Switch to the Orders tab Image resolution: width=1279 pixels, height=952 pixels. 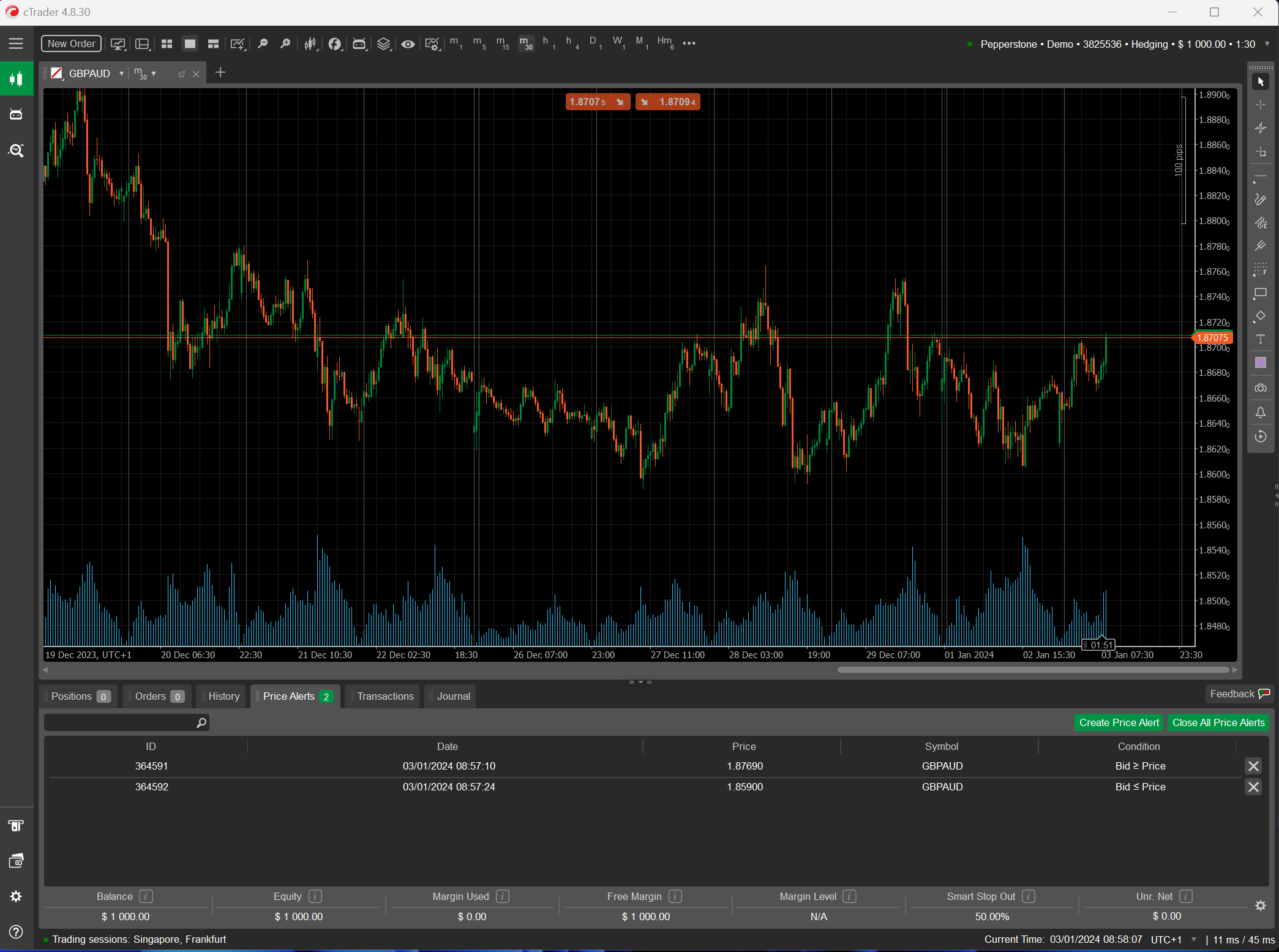(158, 697)
